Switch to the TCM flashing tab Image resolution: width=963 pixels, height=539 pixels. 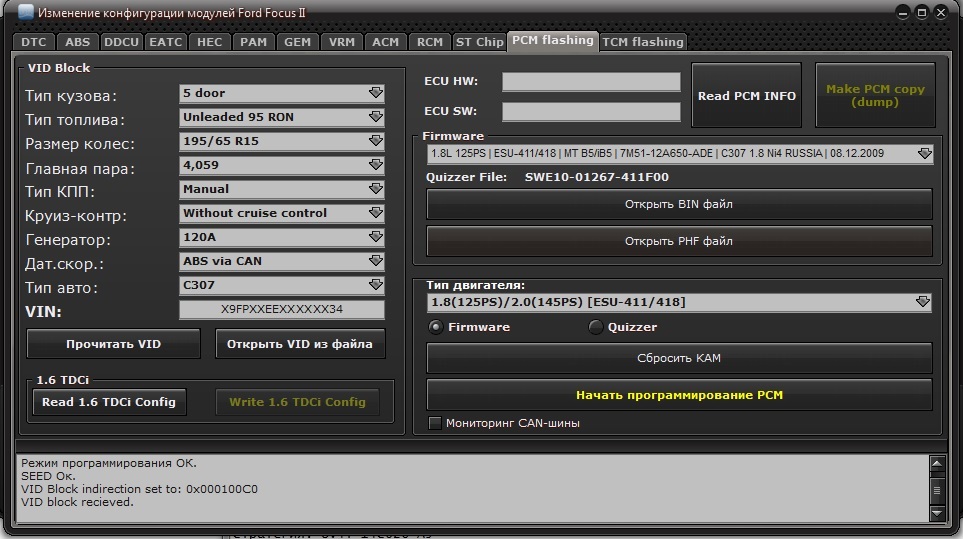coord(643,42)
